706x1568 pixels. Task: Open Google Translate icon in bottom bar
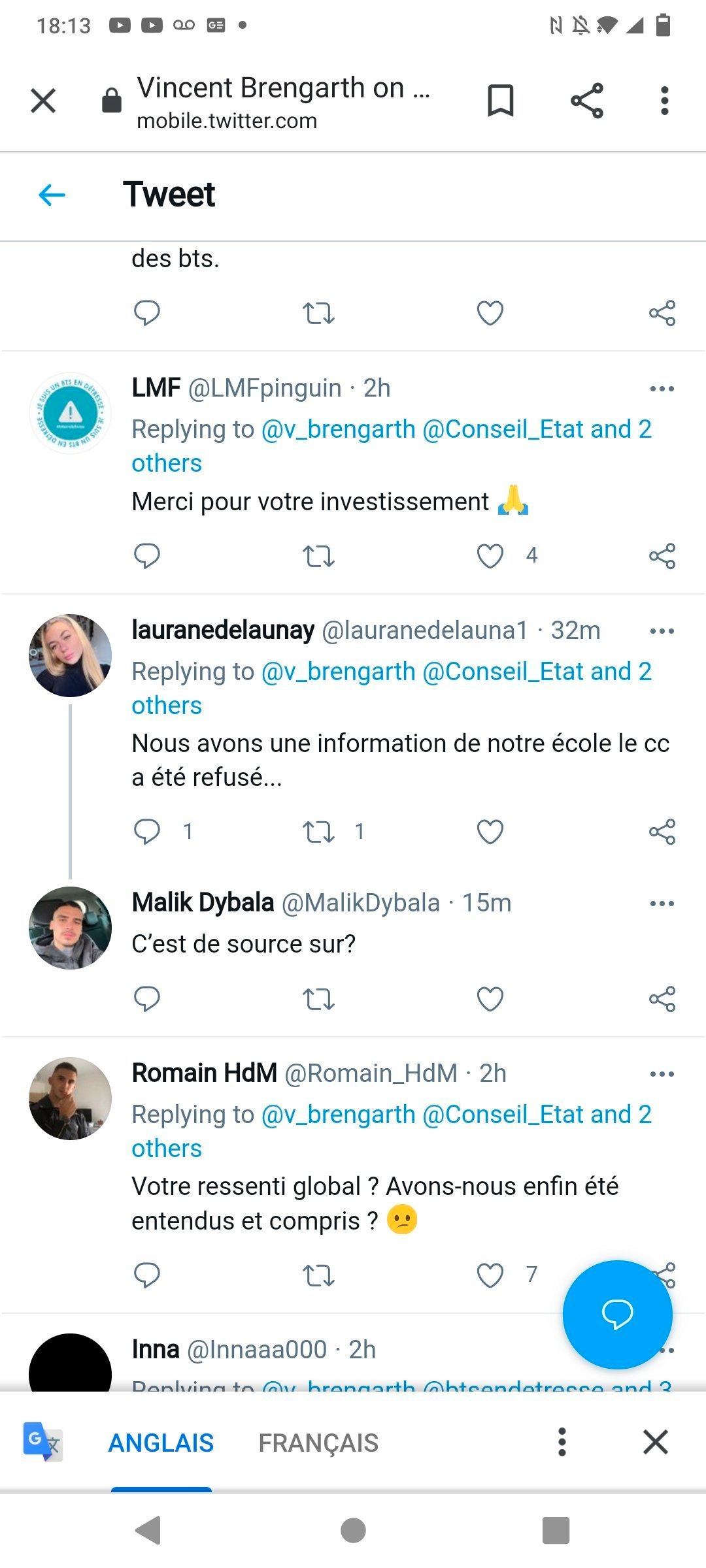[x=42, y=1442]
